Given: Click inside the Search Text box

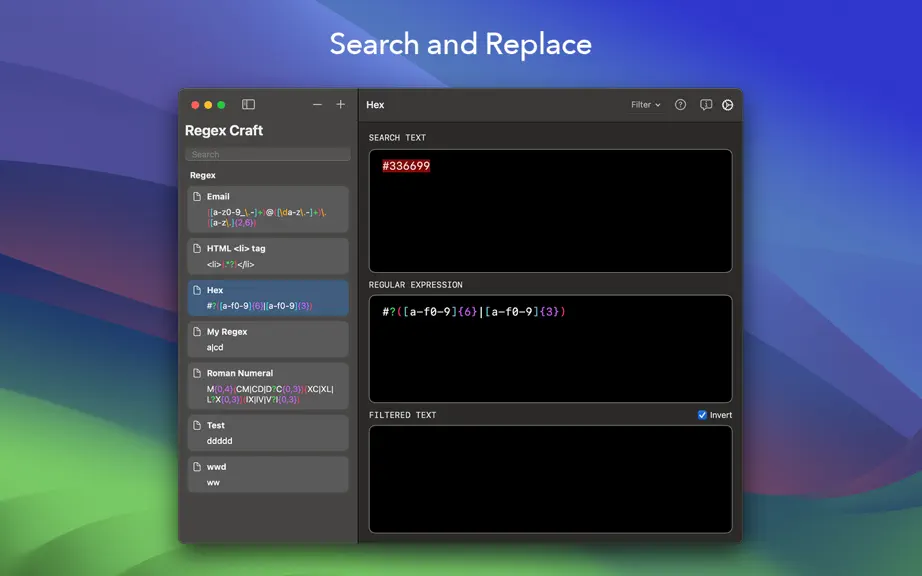Looking at the screenshot, I should point(550,210).
